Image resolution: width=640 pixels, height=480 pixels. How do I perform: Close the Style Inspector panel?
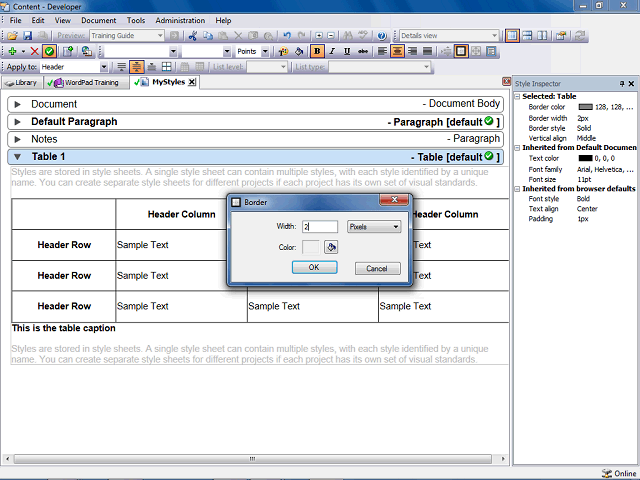(x=631, y=84)
